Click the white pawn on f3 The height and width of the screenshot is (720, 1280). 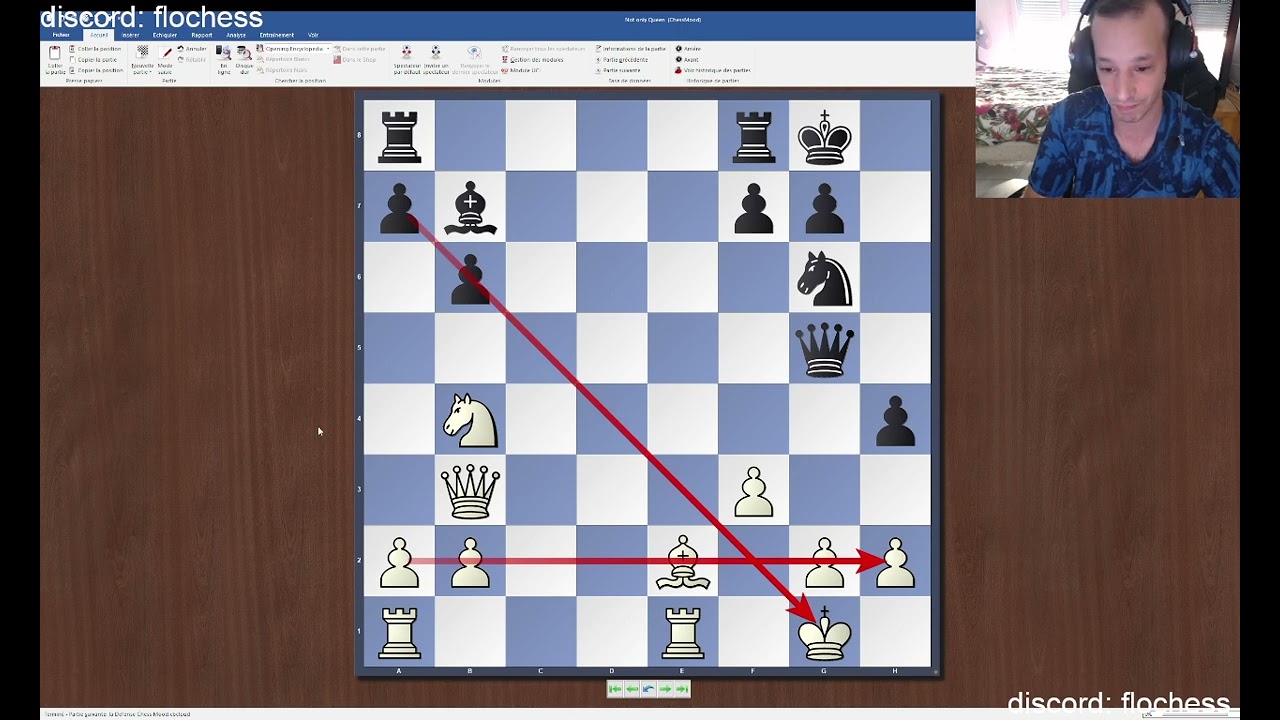pyautogui.click(x=753, y=492)
